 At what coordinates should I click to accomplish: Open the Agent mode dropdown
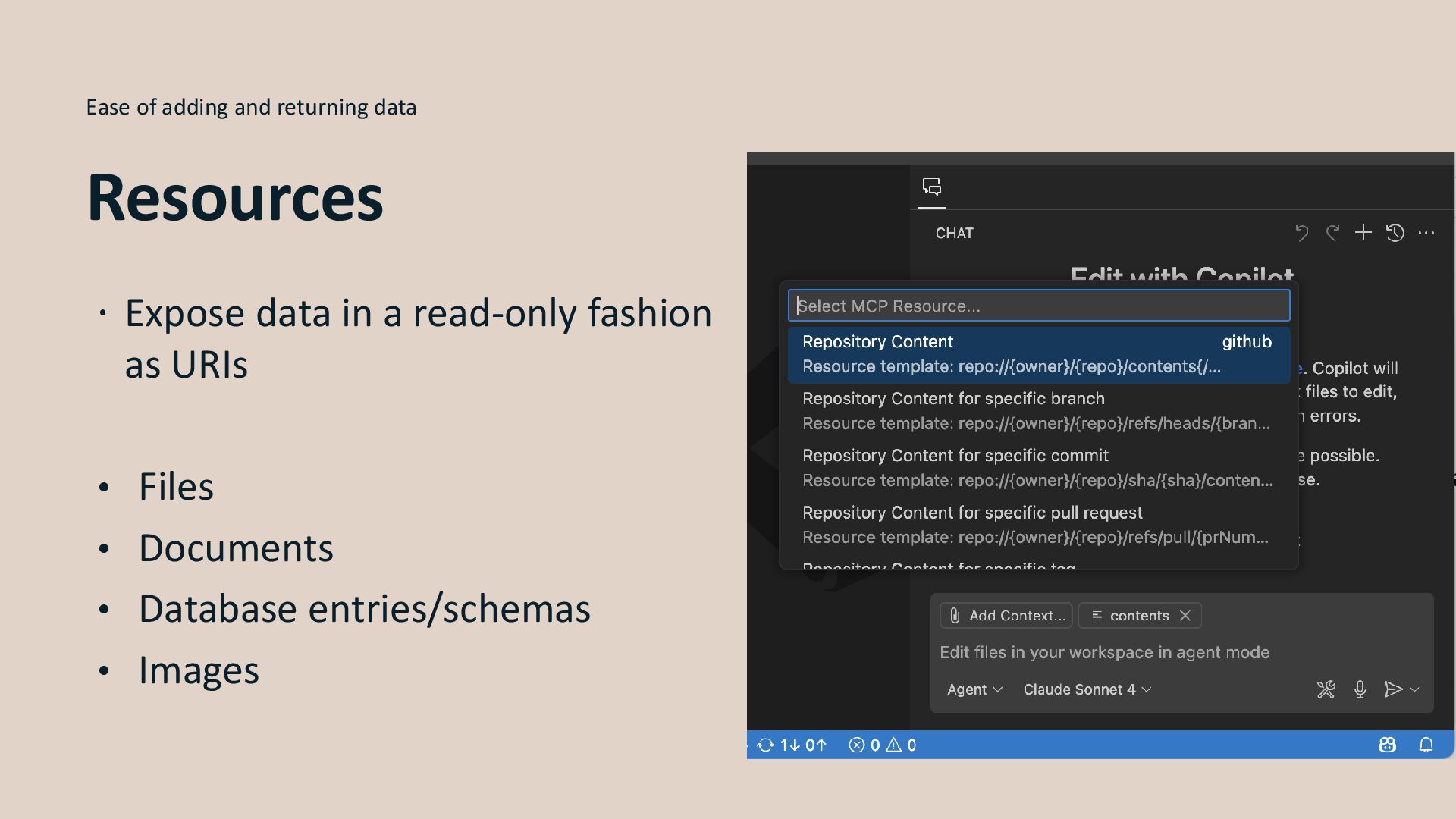974,689
